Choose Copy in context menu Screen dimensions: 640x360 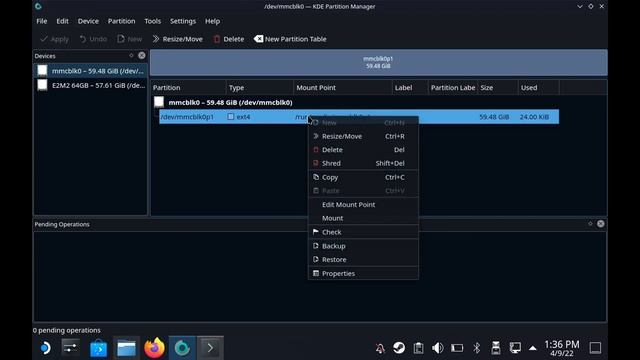tap(363, 177)
